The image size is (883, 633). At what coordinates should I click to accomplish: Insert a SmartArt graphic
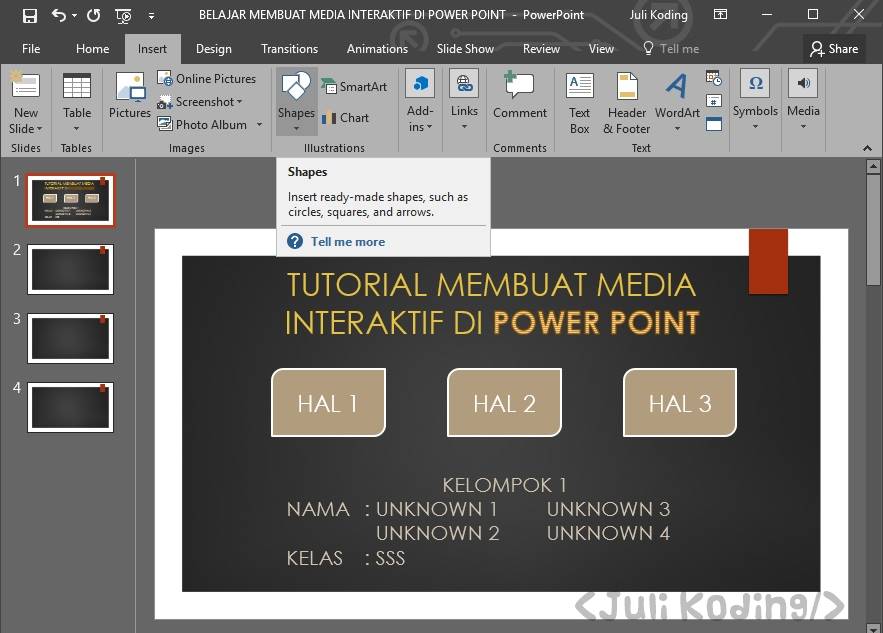tap(355, 87)
